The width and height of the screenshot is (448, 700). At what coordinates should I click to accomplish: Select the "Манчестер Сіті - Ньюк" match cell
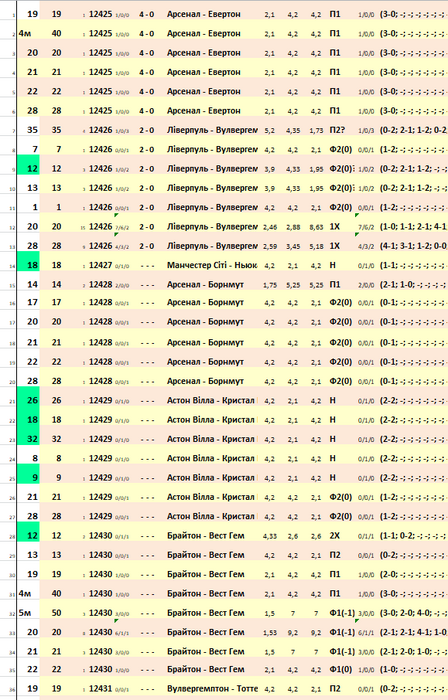pyautogui.click(x=212, y=265)
